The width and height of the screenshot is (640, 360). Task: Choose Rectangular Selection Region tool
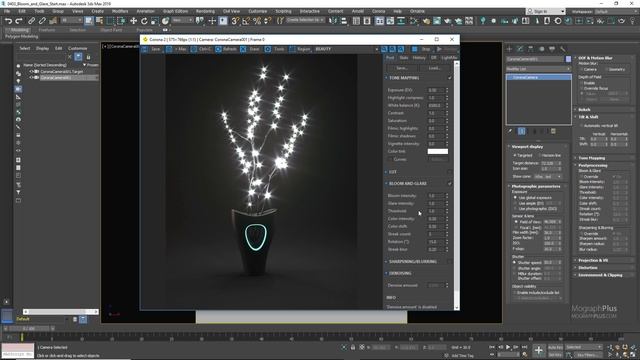tap(110, 21)
